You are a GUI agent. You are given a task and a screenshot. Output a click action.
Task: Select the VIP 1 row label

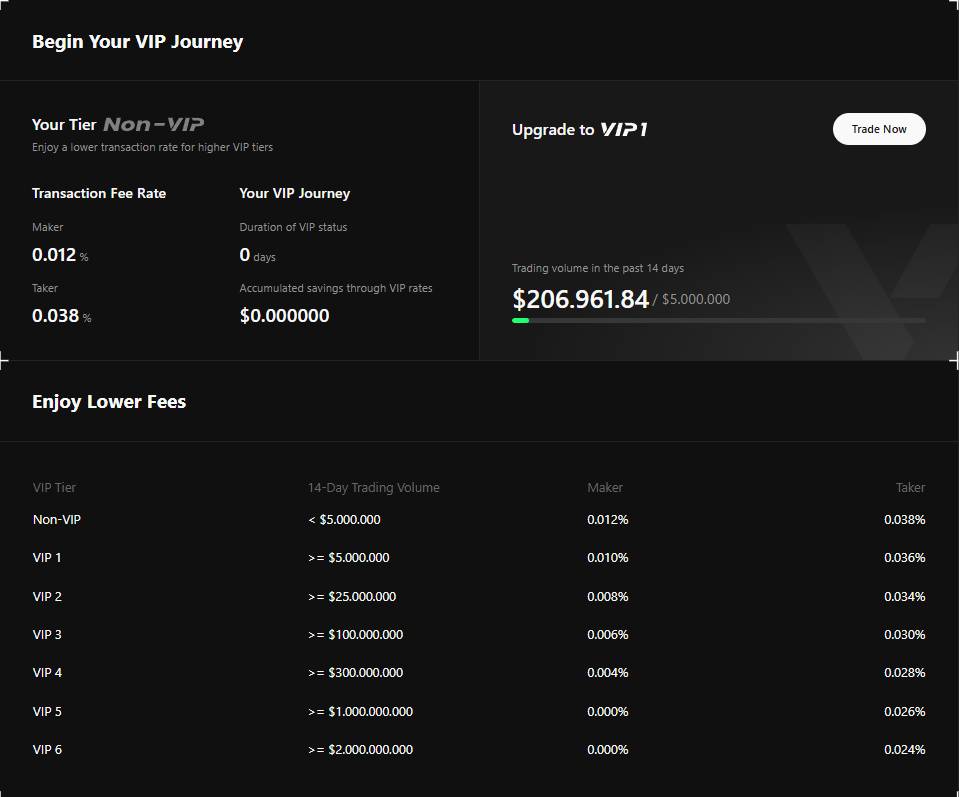click(x=47, y=558)
